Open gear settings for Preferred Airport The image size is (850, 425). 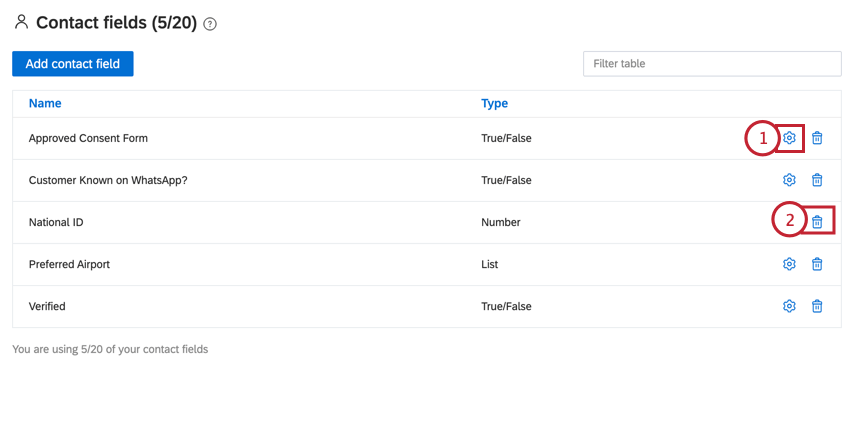click(x=789, y=264)
